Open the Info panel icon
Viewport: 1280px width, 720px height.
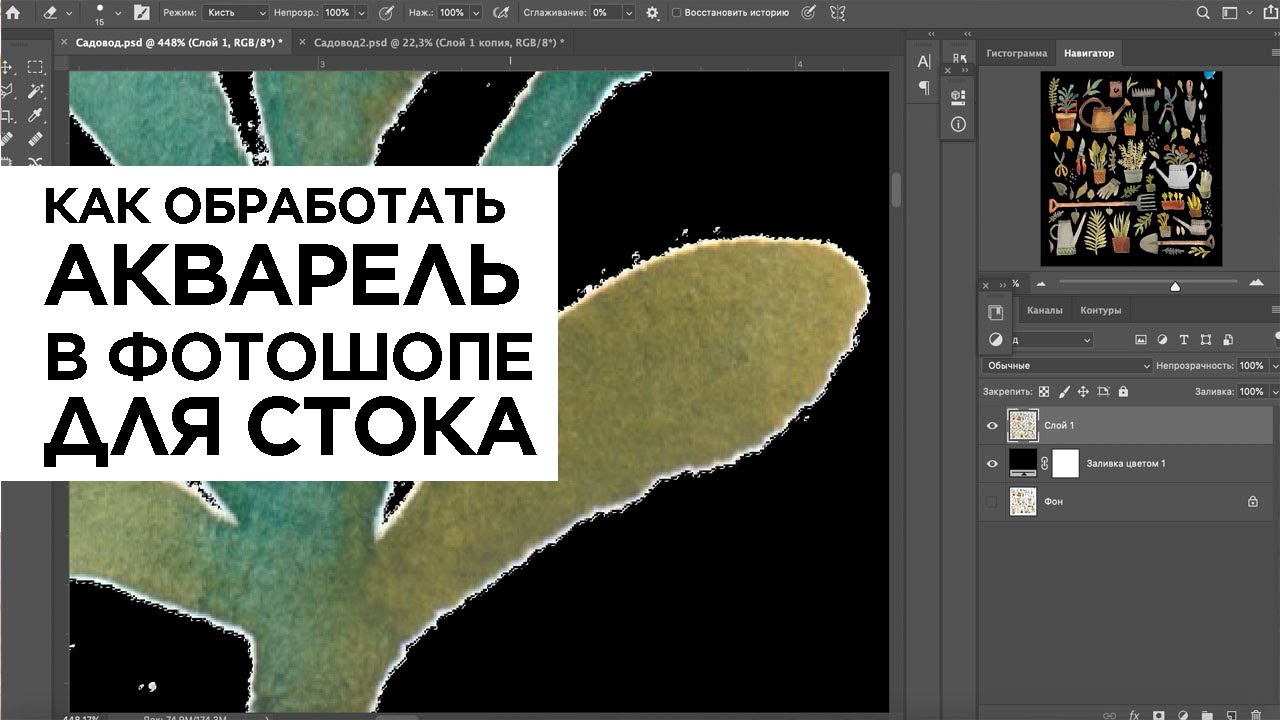tap(958, 124)
